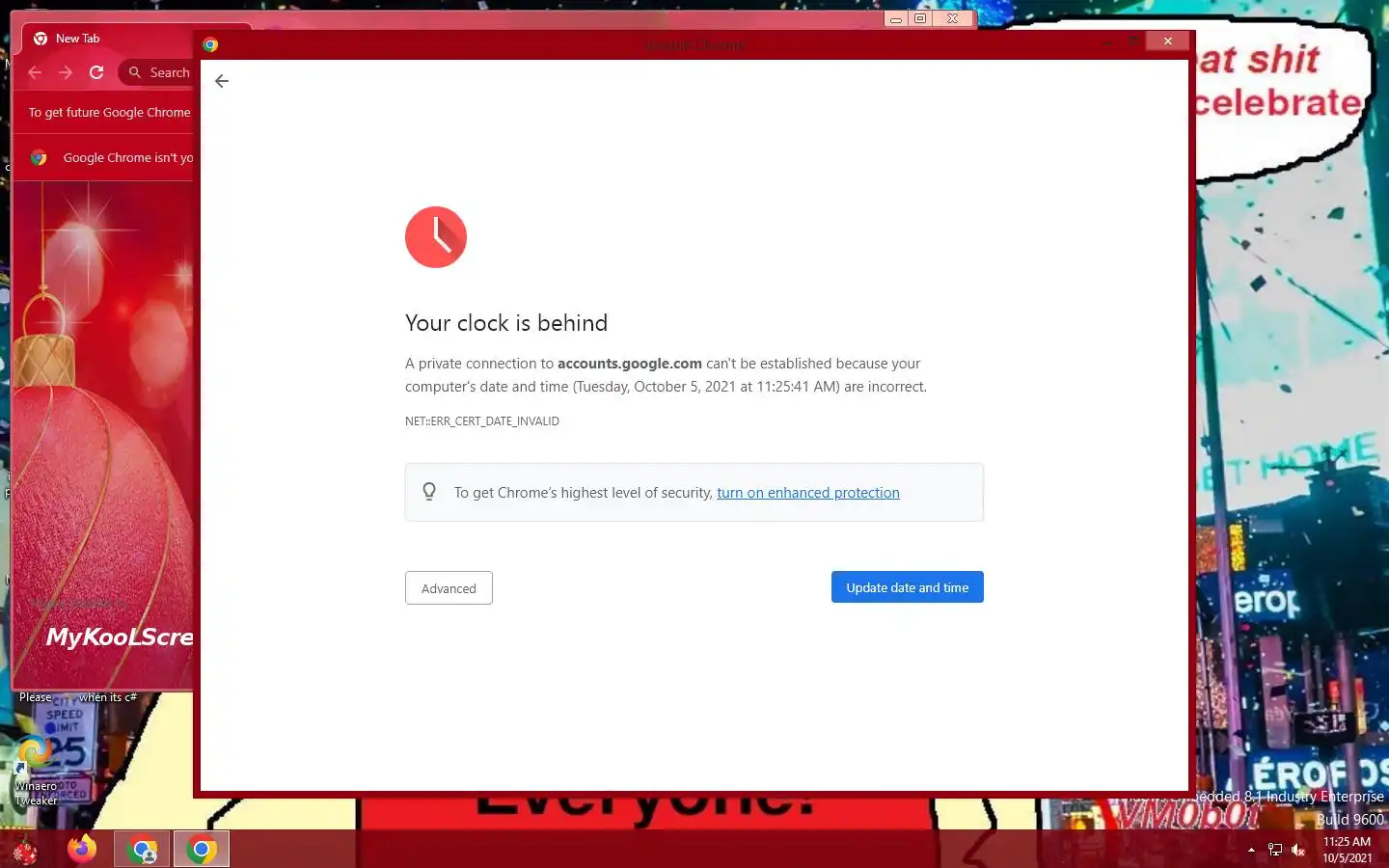This screenshot has width=1389, height=868.
Task: Click 'Google Chrome isn't yo' message in the background window
Action: 128,158
